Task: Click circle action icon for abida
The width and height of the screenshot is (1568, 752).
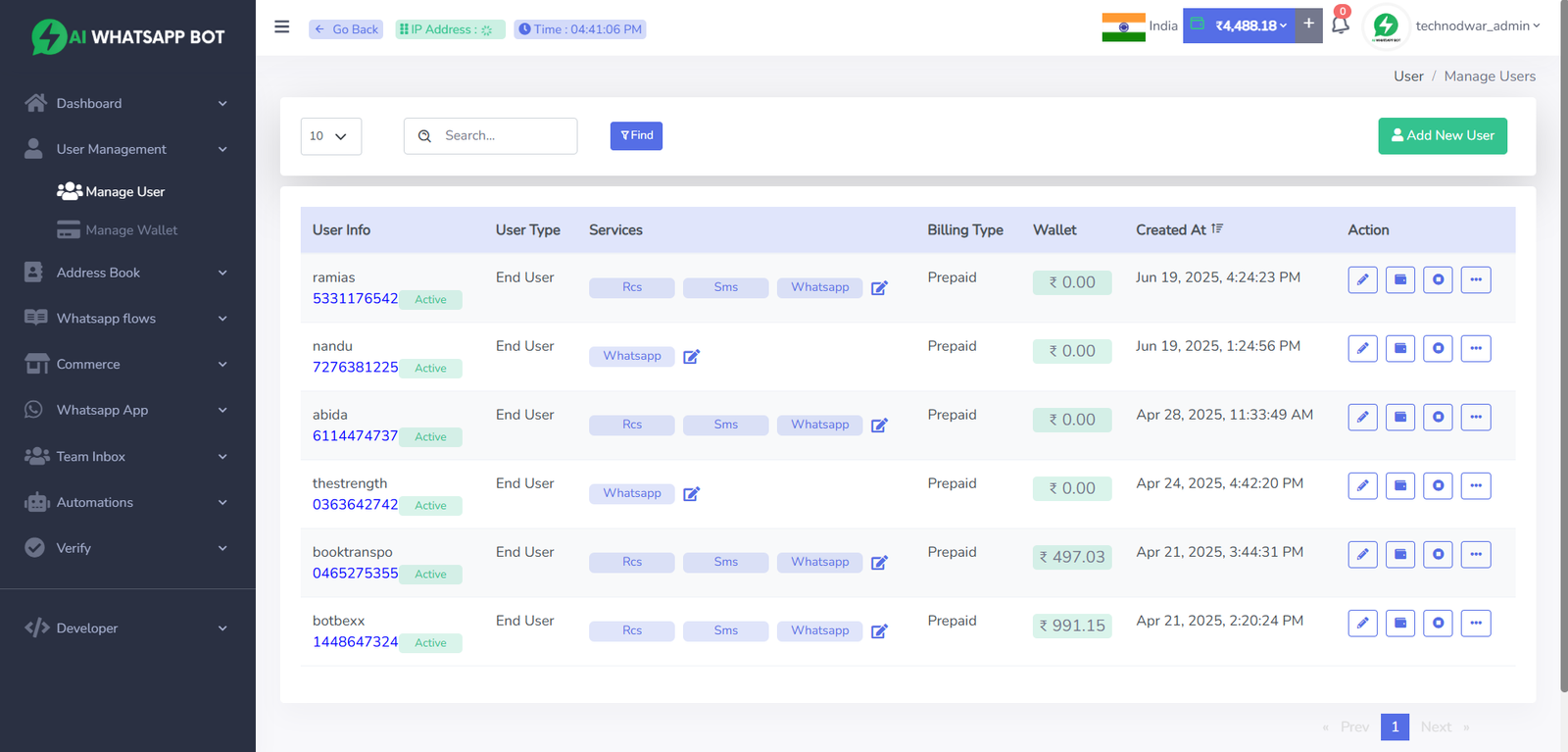Action: 1438,417
